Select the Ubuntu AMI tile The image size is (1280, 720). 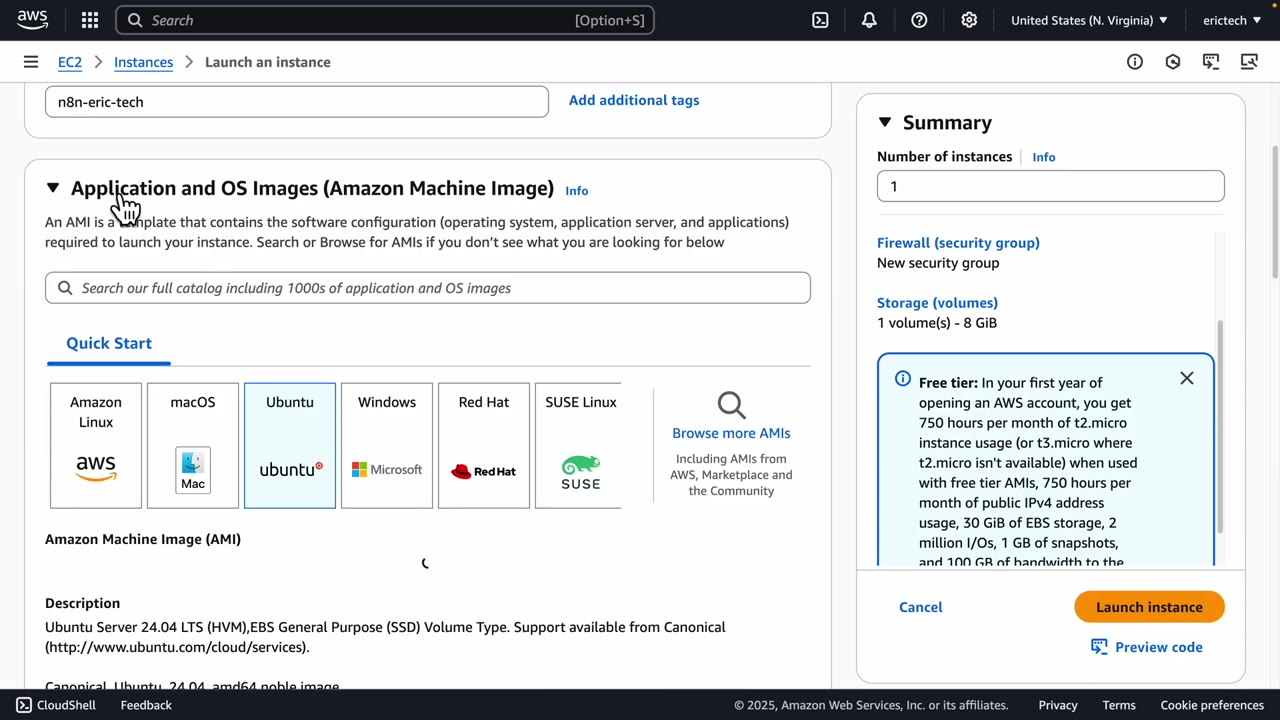point(290,445)
